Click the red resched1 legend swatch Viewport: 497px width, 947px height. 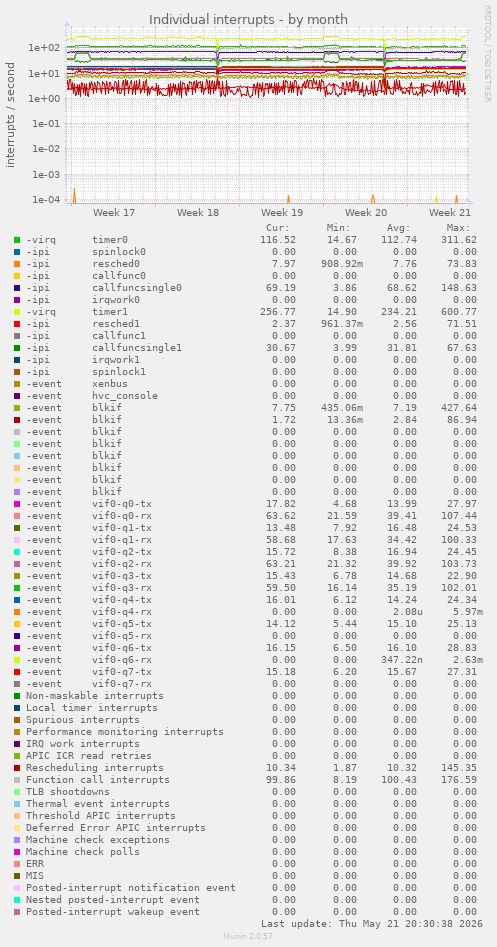(17, 324)
